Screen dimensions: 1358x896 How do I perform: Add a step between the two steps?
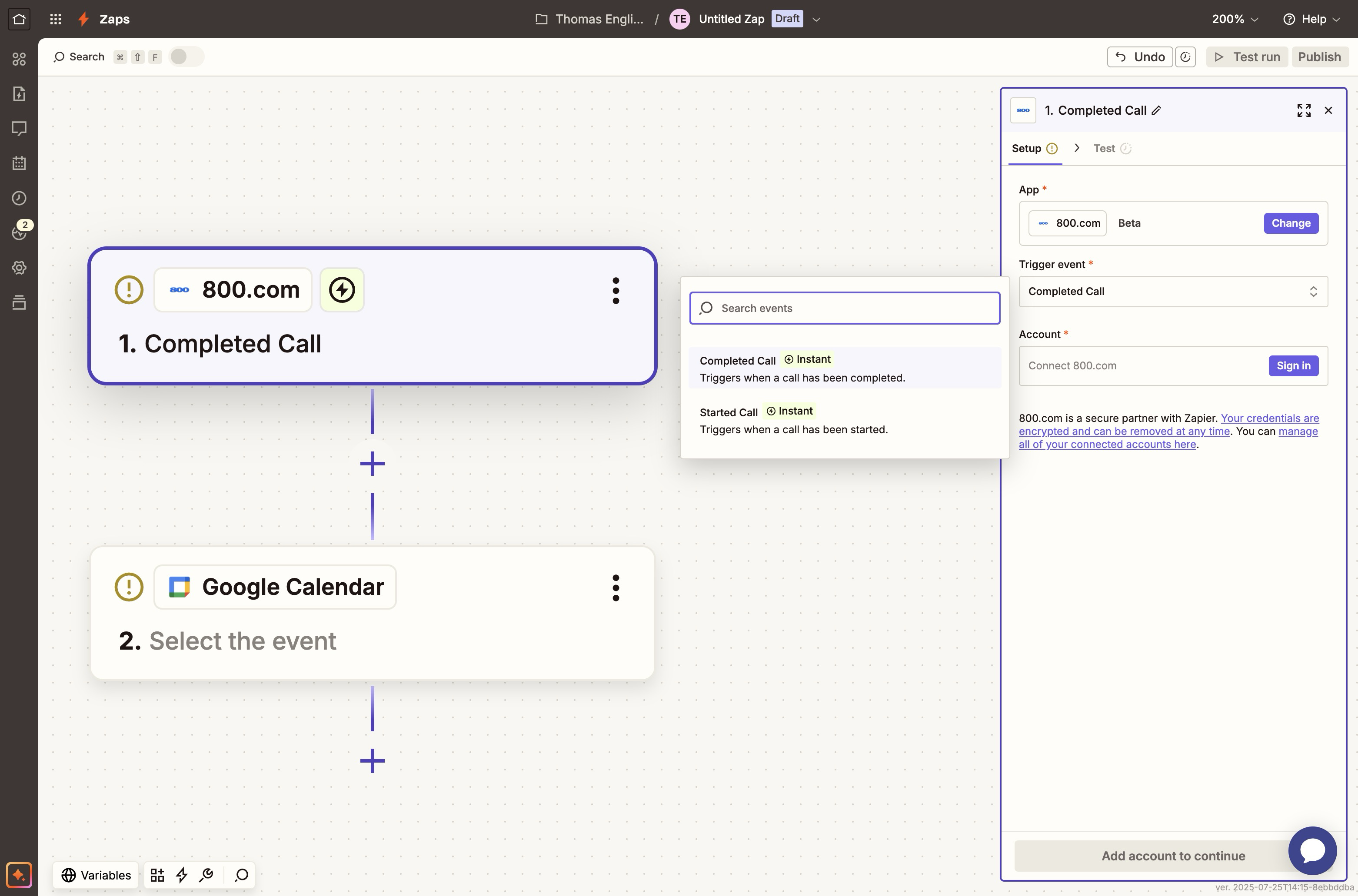pos(372,464)
